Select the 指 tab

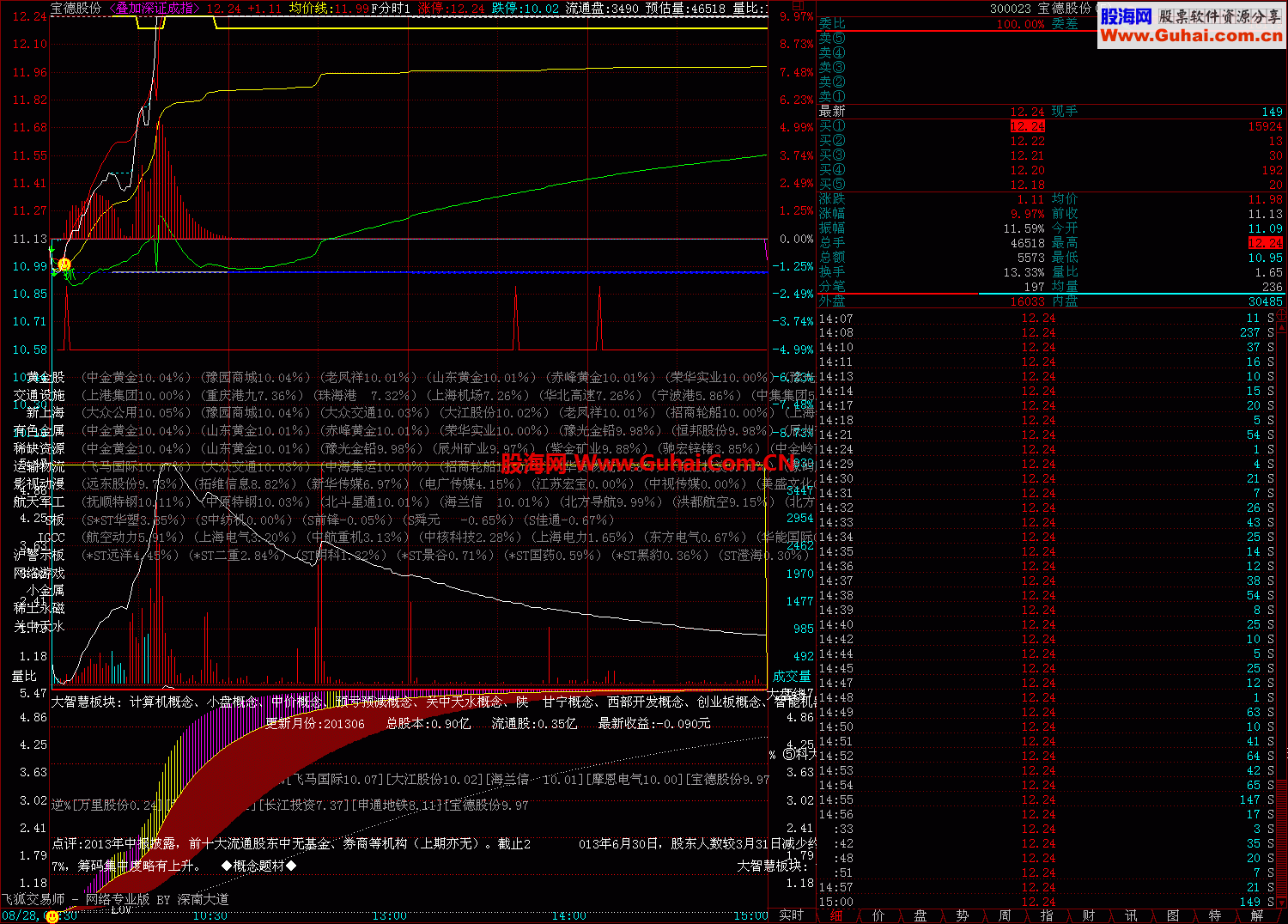point(1046,915)
